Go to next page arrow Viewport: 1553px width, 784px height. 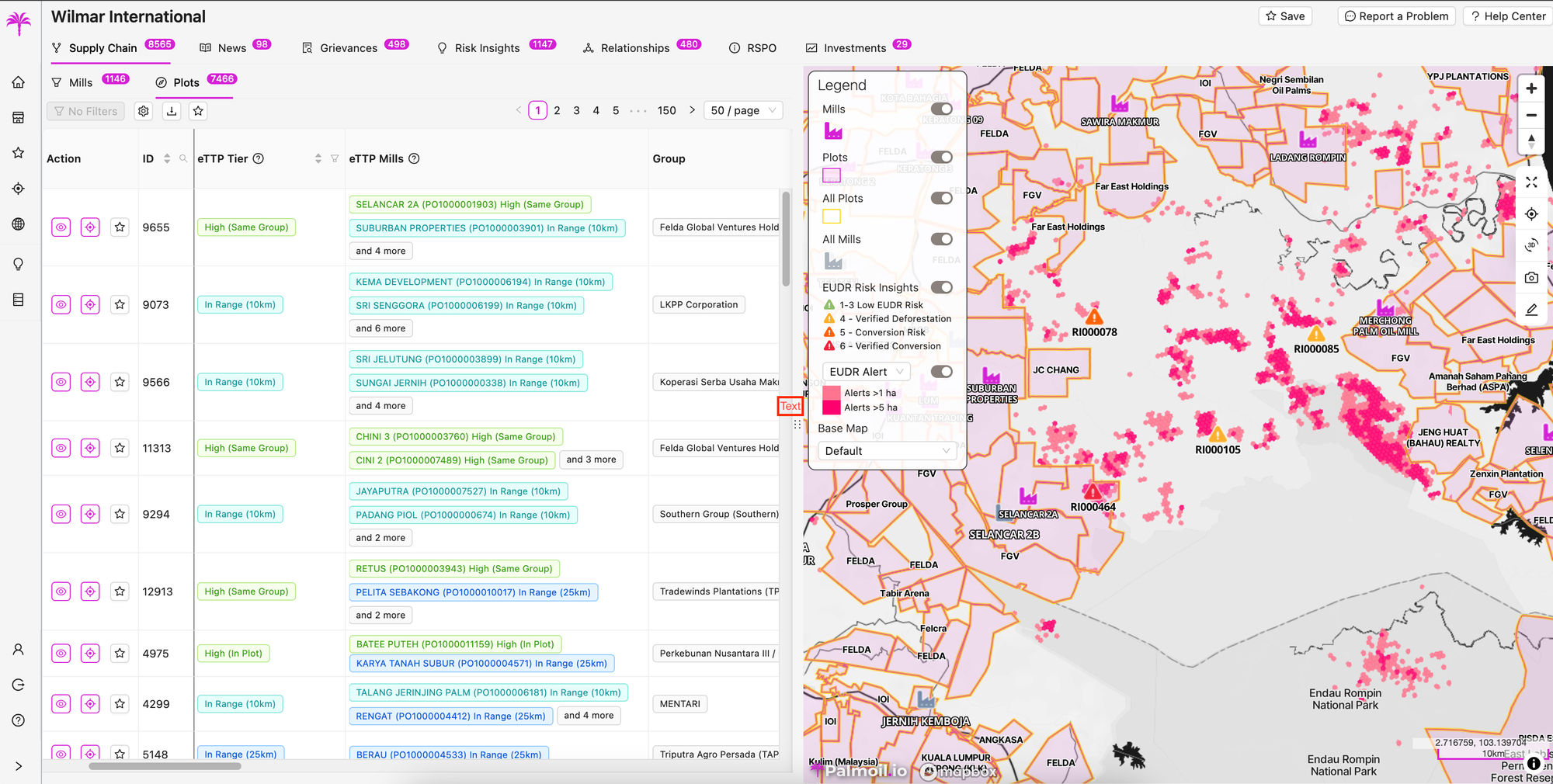(692, 111)
